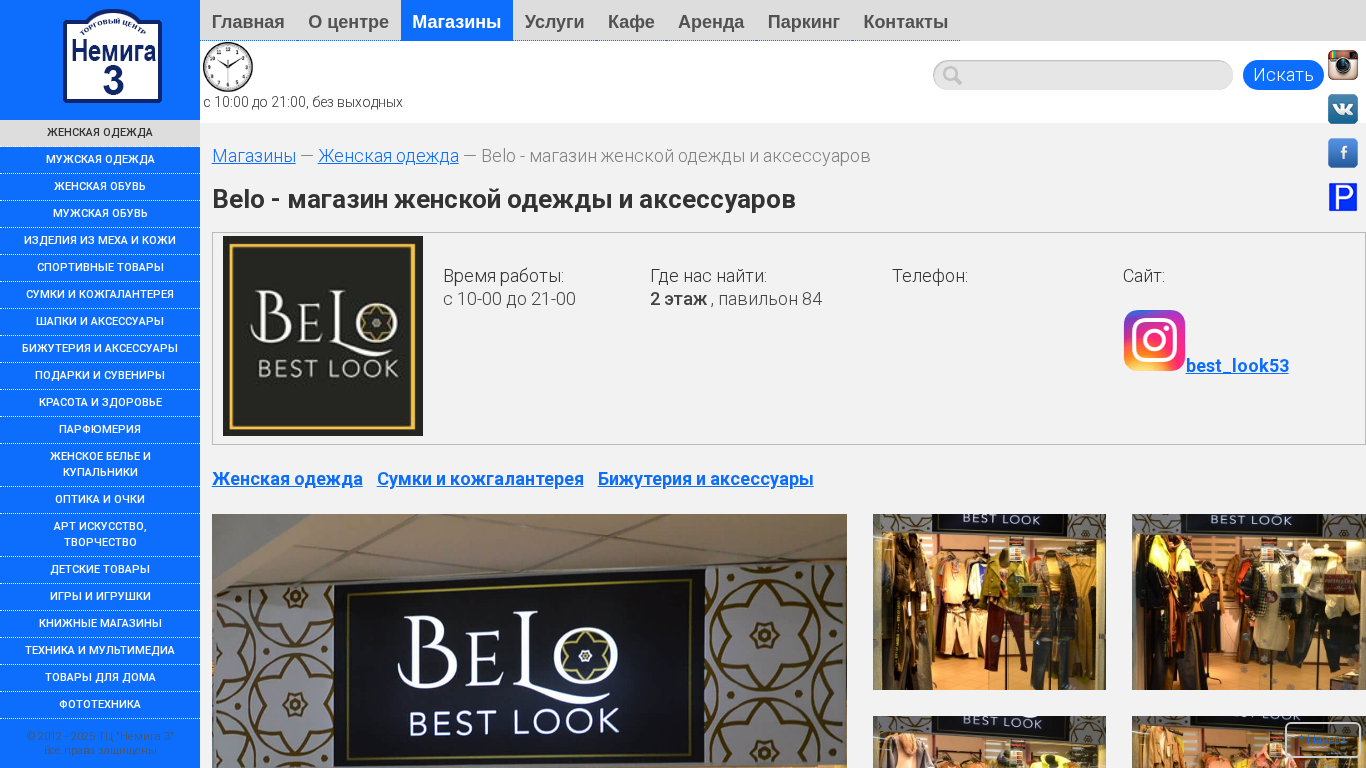The height and width of the screenshot is (768, 1366).
Task: Open the large Belo Best Look sign photo
Action: pyautogui.click(x=529, y=641)
